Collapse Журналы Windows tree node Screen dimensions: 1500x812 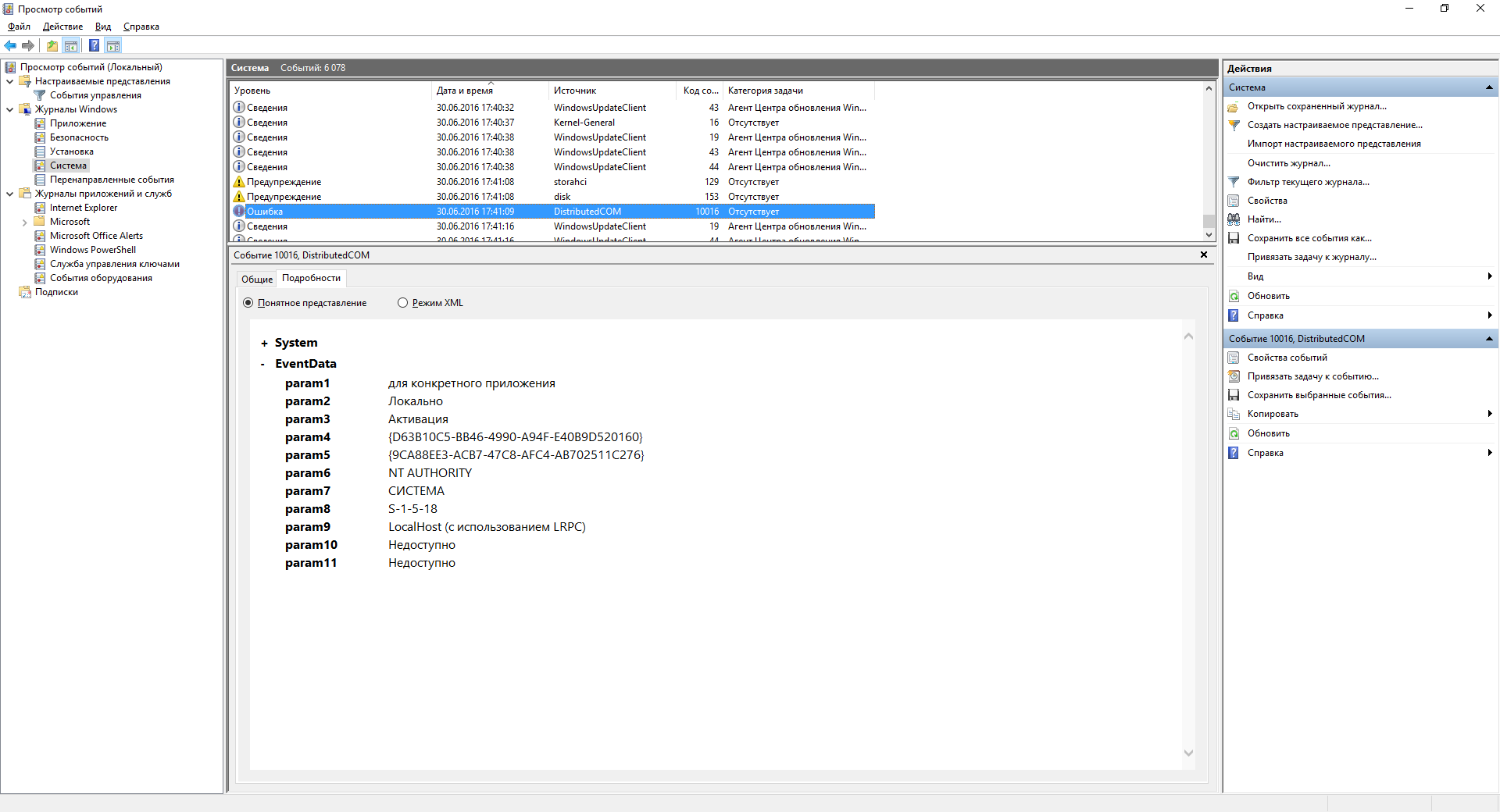pos(9,109)
